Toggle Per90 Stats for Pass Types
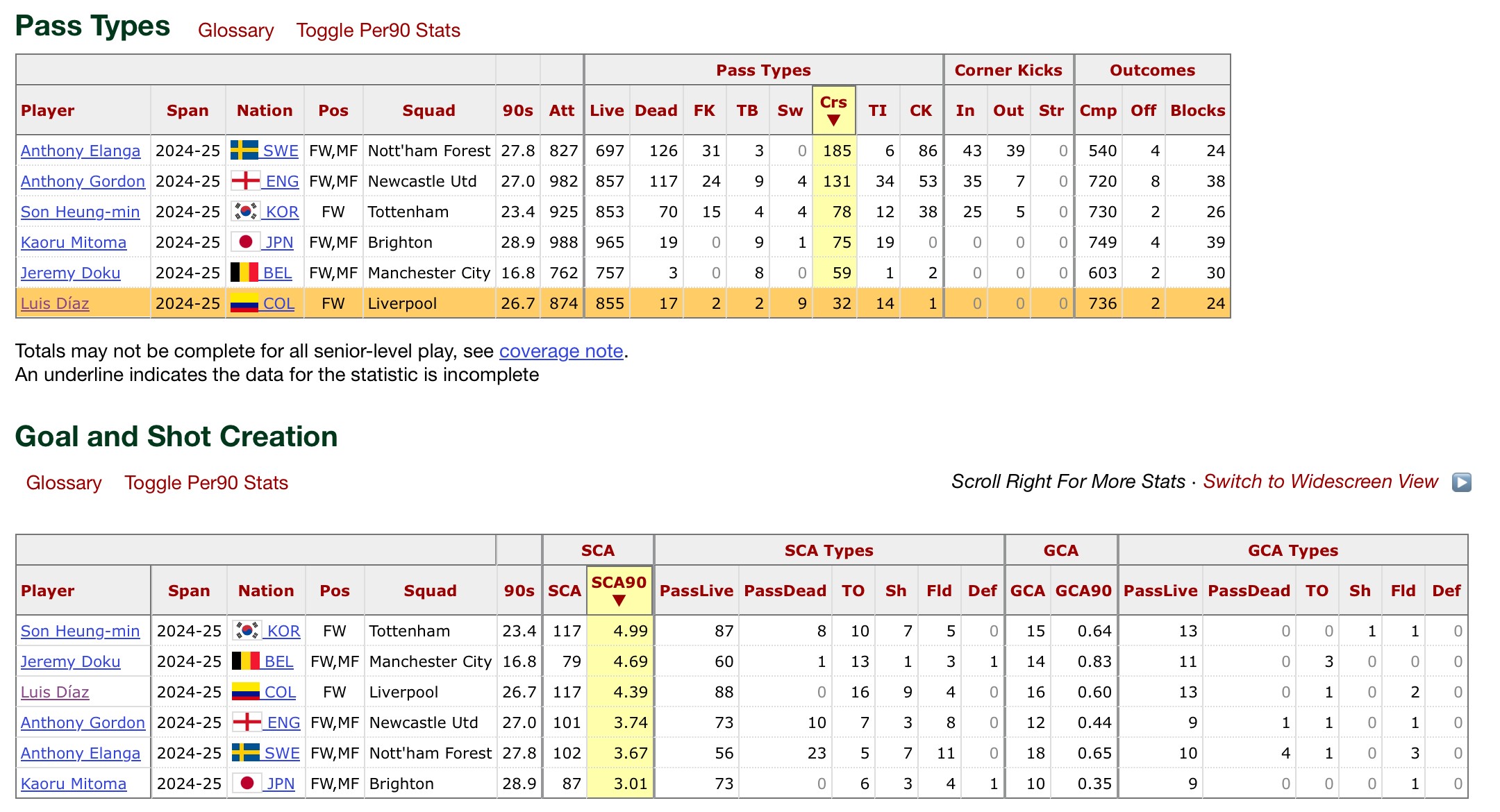The image size is (1500, 812). pos(378,31)
